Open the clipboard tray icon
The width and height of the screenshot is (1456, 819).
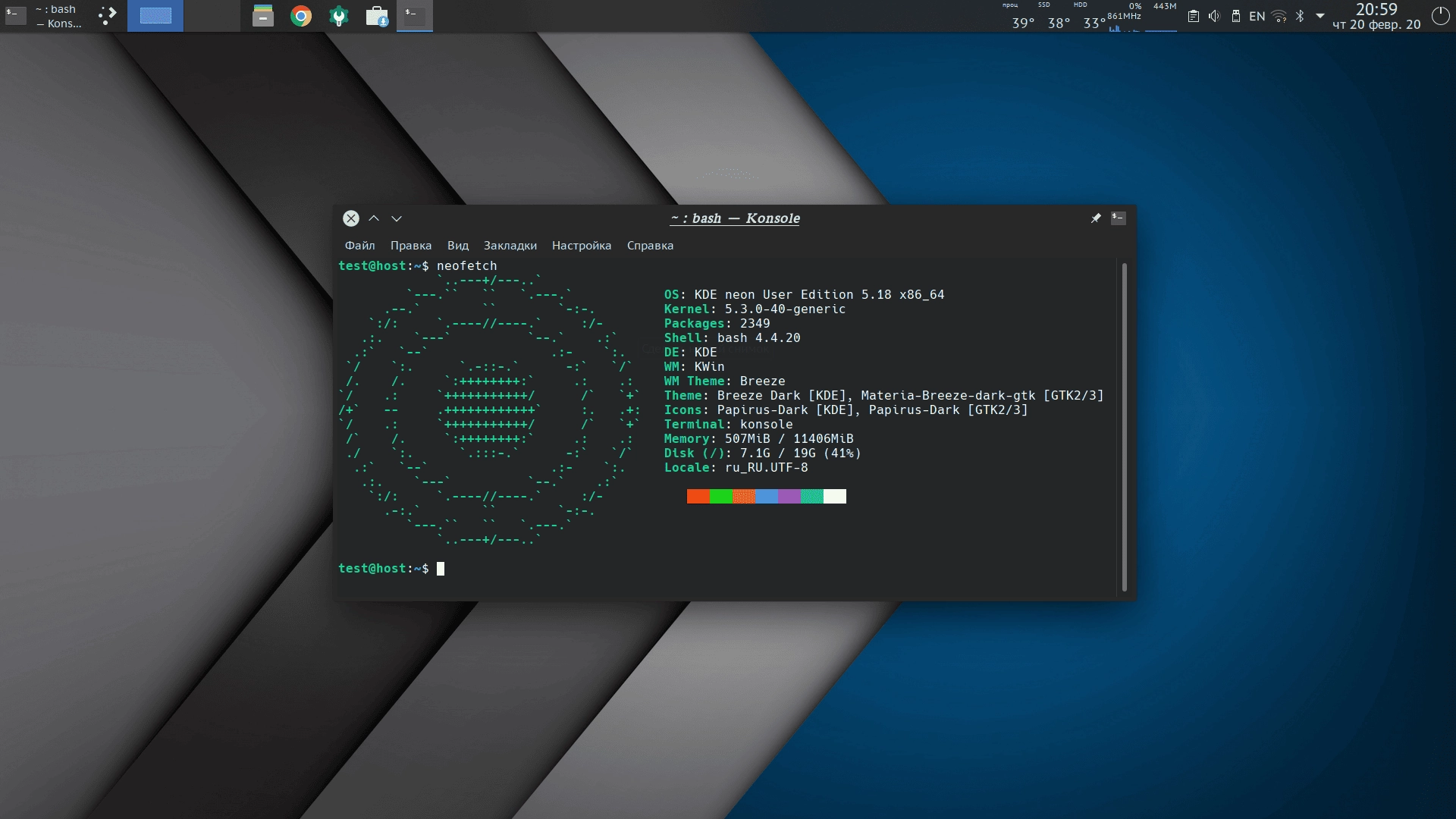1194,16
